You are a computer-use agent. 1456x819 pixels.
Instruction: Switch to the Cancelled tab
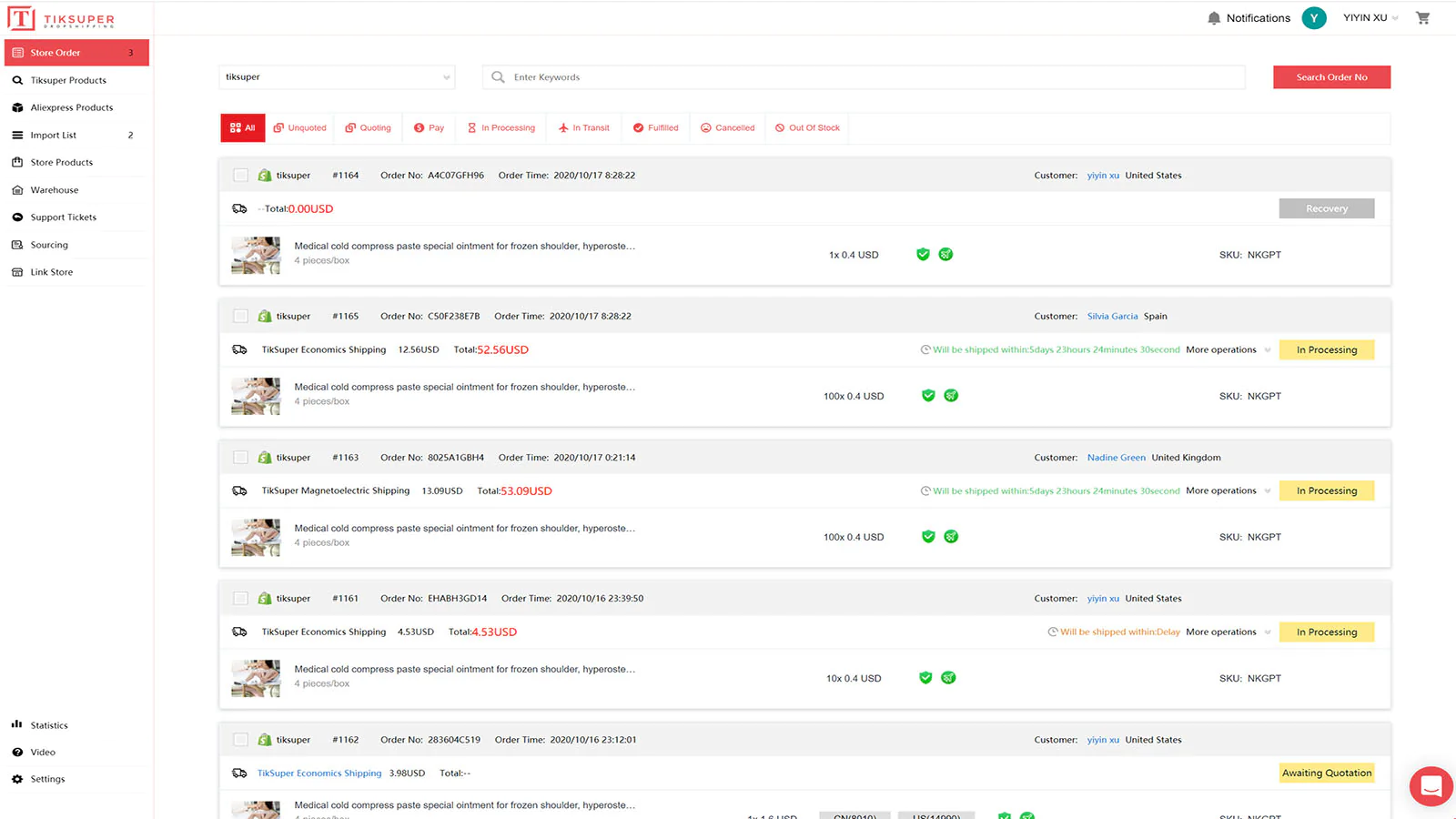[x=727, y=127]
